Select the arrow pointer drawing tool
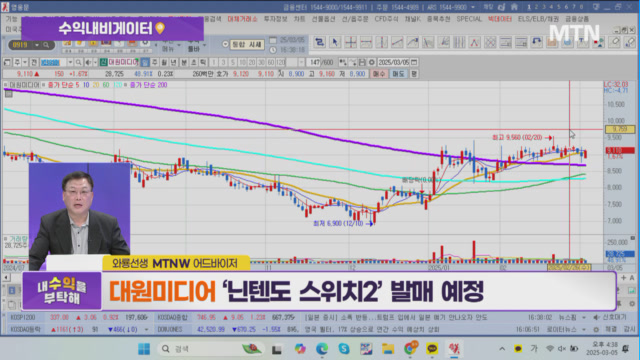 point(335,42)
